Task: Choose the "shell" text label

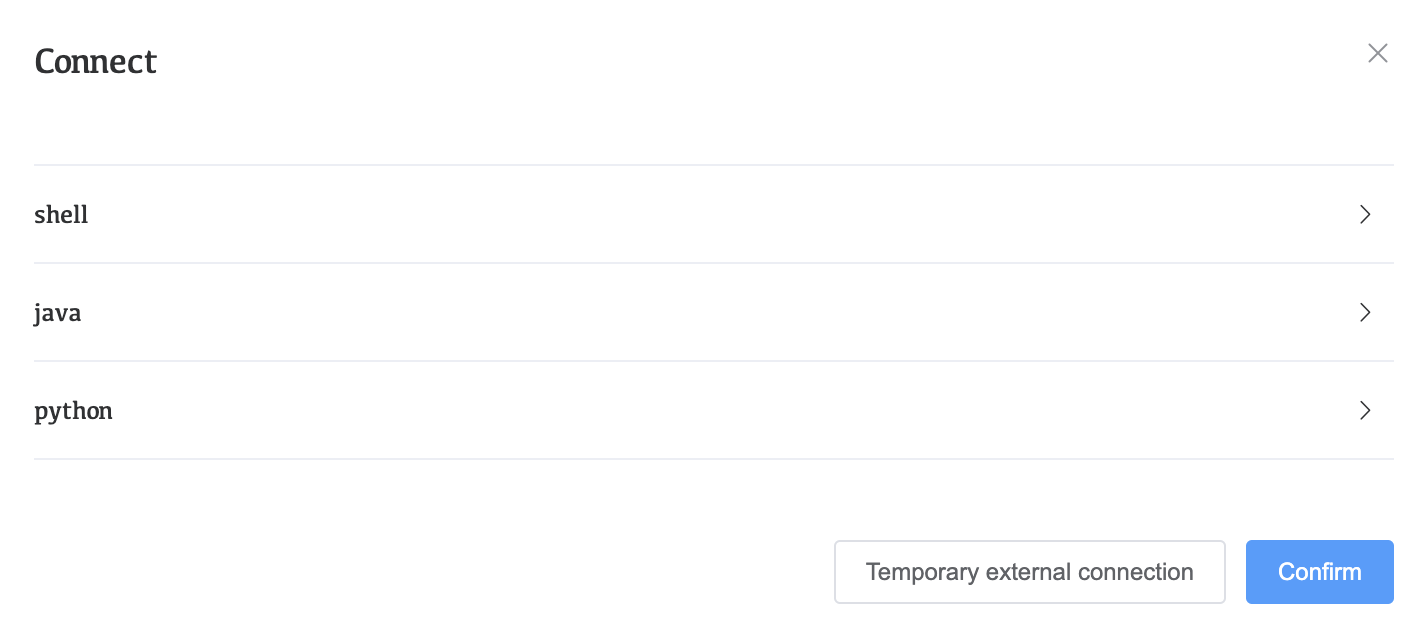Action: coord(62,215)
